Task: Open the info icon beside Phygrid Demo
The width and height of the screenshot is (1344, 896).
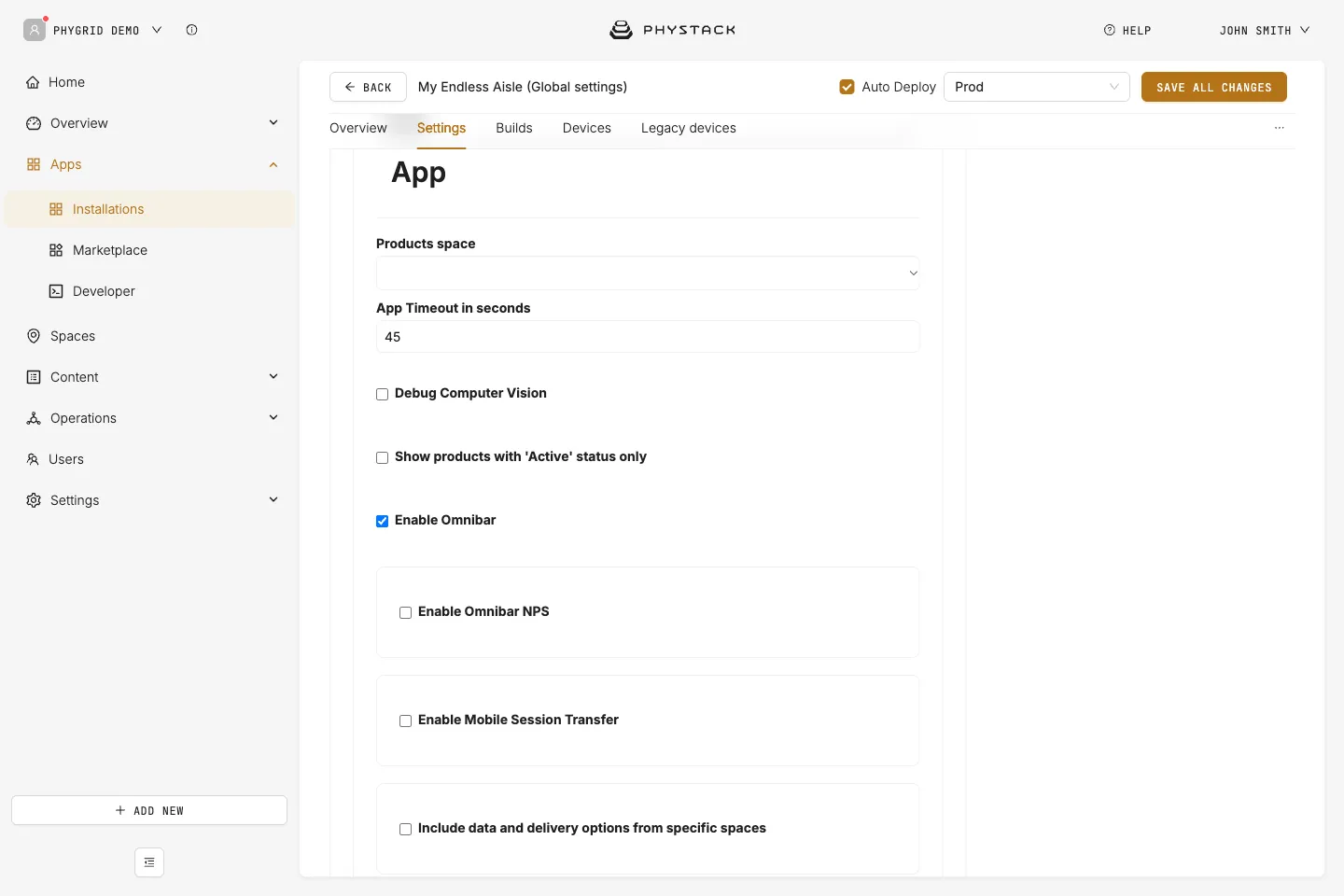Action: tap(191, 30)
